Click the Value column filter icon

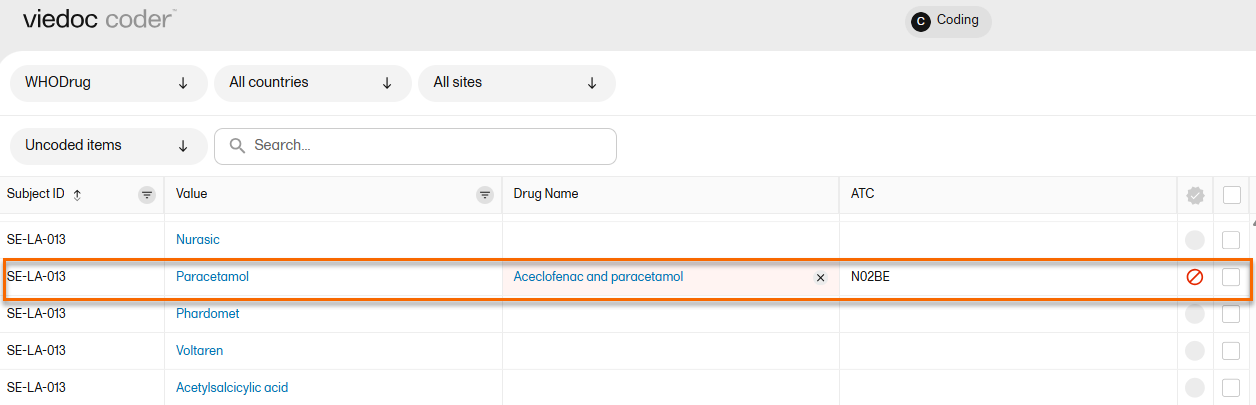485,195
